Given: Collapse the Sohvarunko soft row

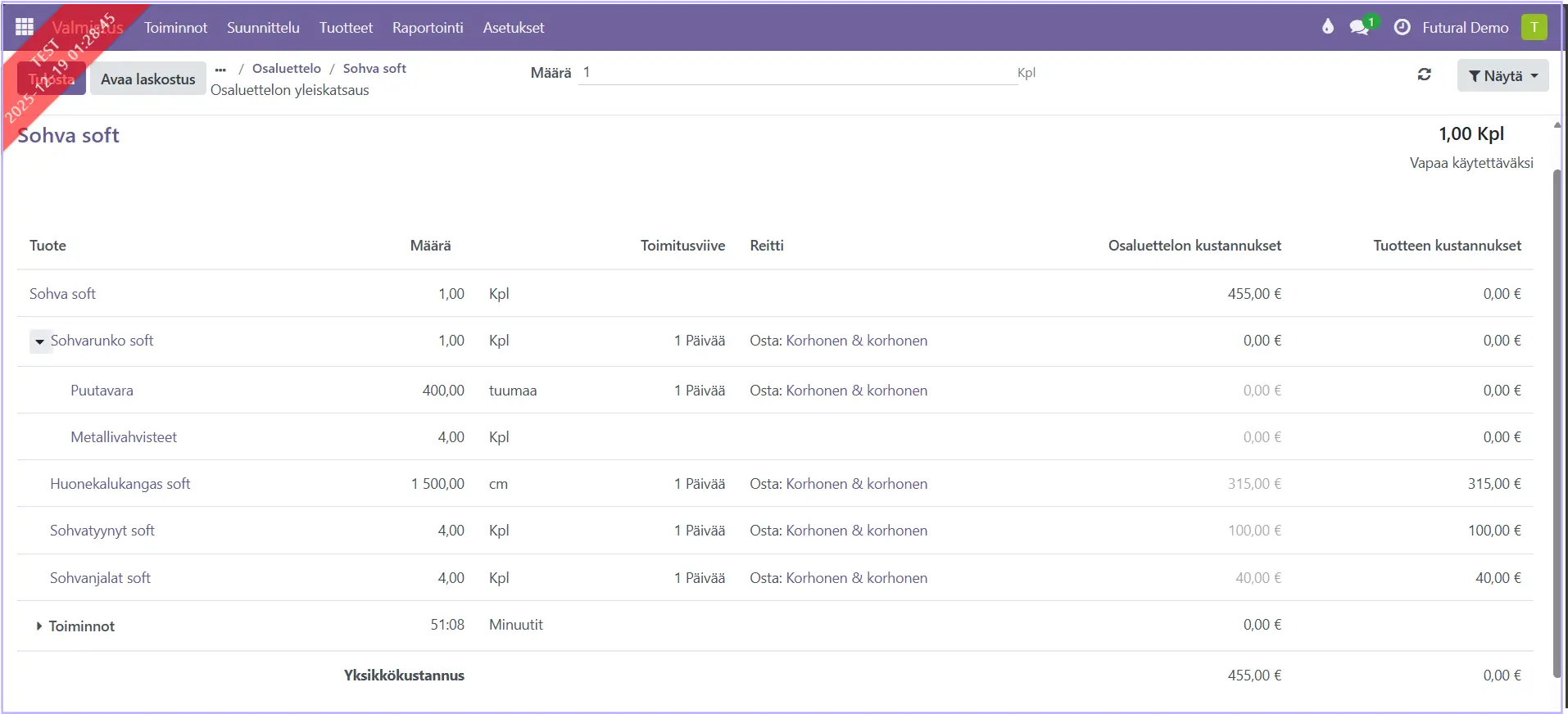Looking at the screenshot, I should pos(39,341).
